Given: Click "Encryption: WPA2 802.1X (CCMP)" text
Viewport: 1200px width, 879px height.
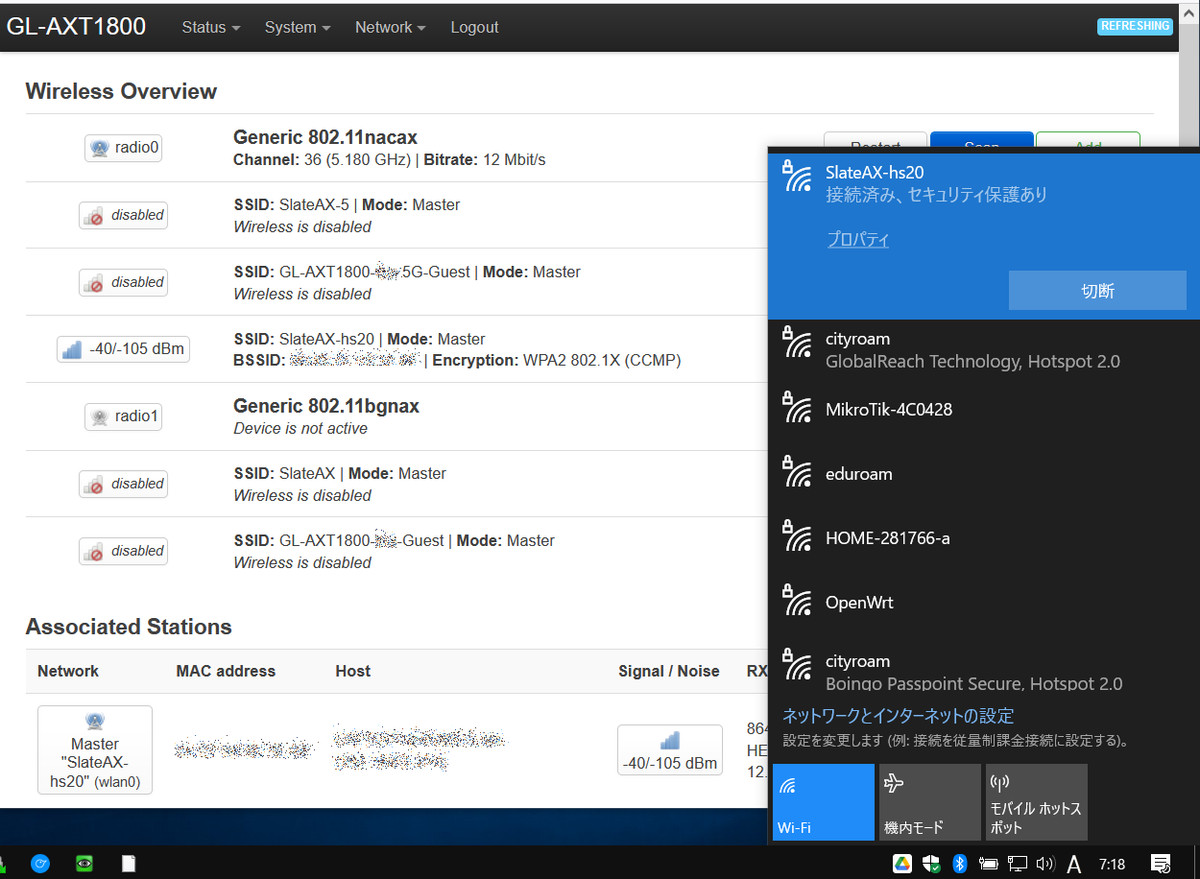Looking at the screenshot, I should coord(558,360).
